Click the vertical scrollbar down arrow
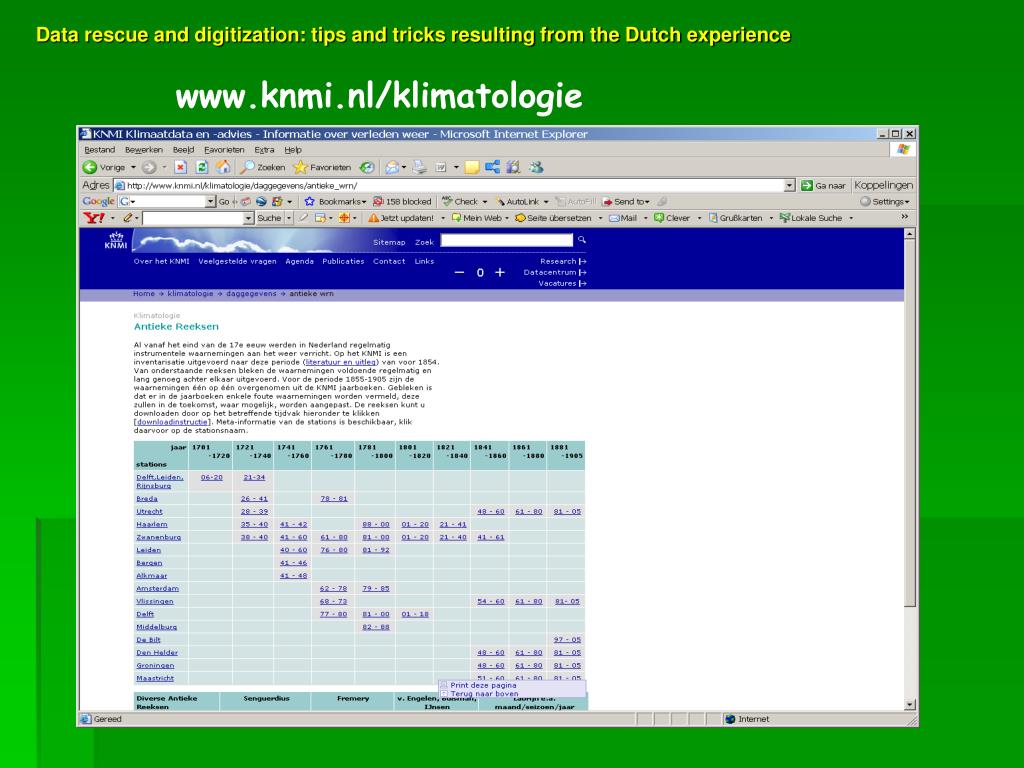 pyautogui.click(x=910, y=705)
